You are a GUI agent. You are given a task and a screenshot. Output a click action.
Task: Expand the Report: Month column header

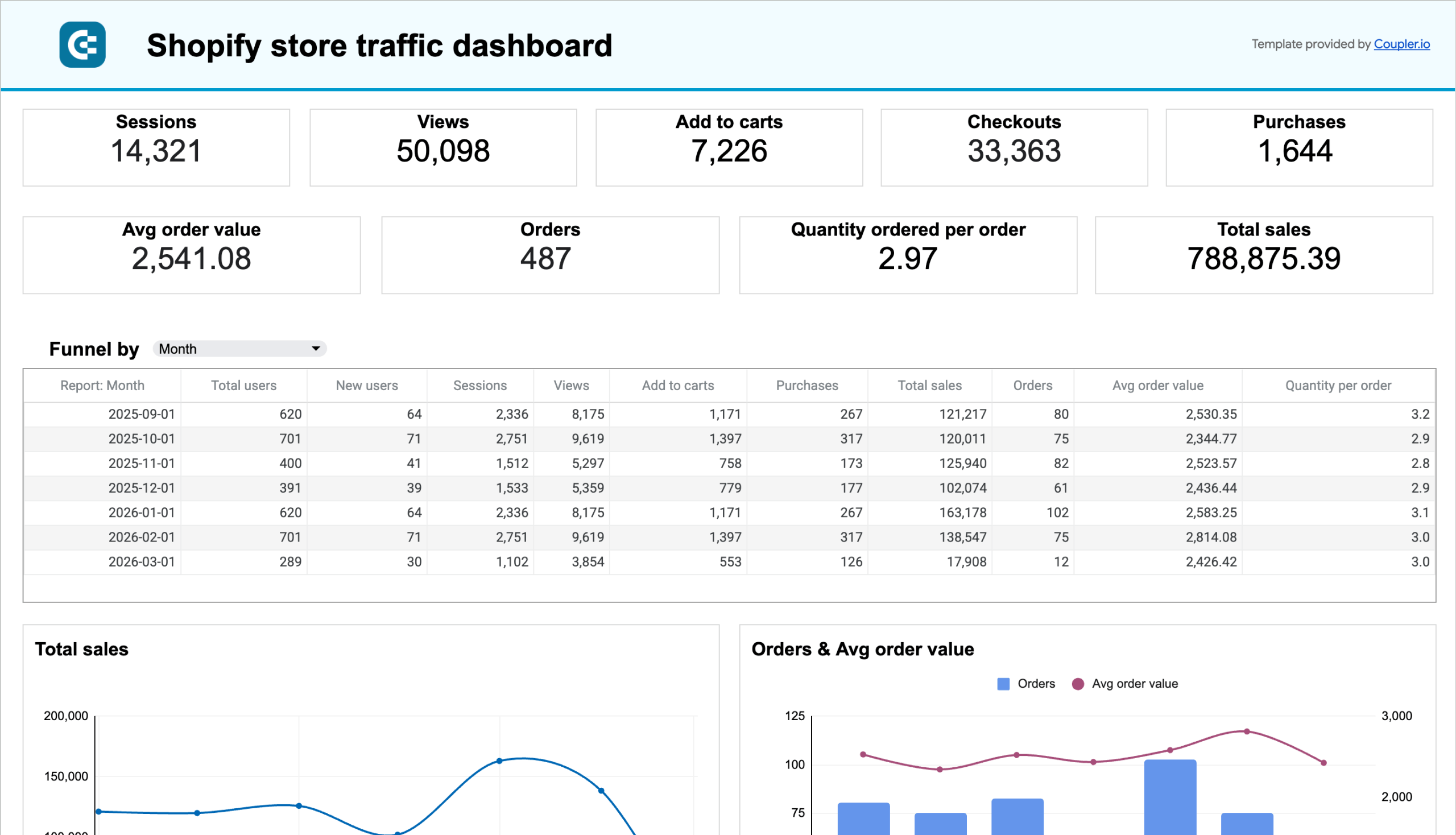click(102, 385)
